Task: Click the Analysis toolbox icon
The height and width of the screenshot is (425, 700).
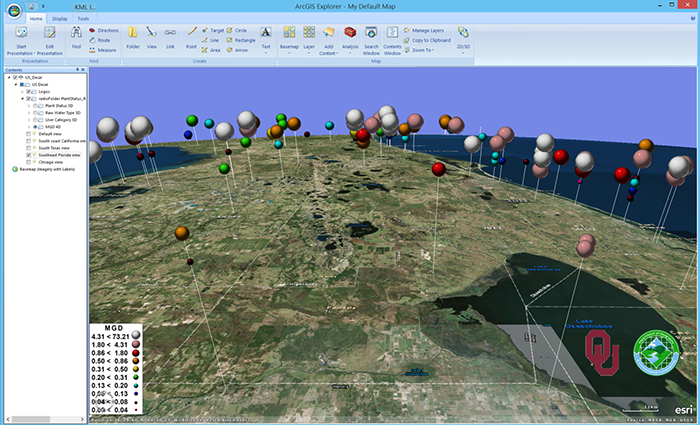Action: coord(350,34)
